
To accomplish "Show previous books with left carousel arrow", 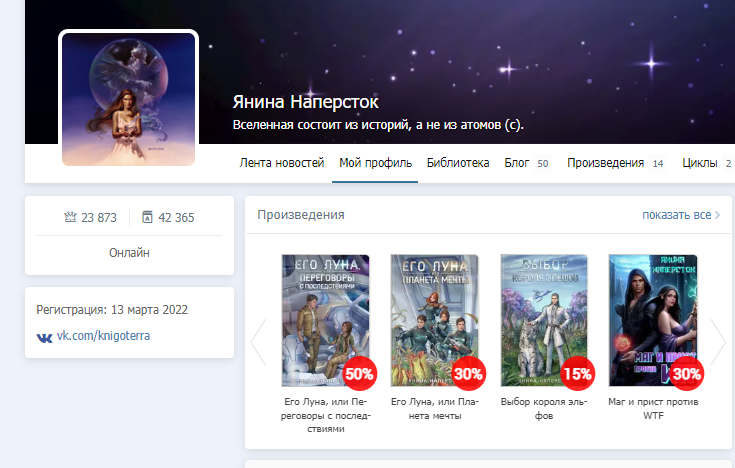I will [259, 342].
